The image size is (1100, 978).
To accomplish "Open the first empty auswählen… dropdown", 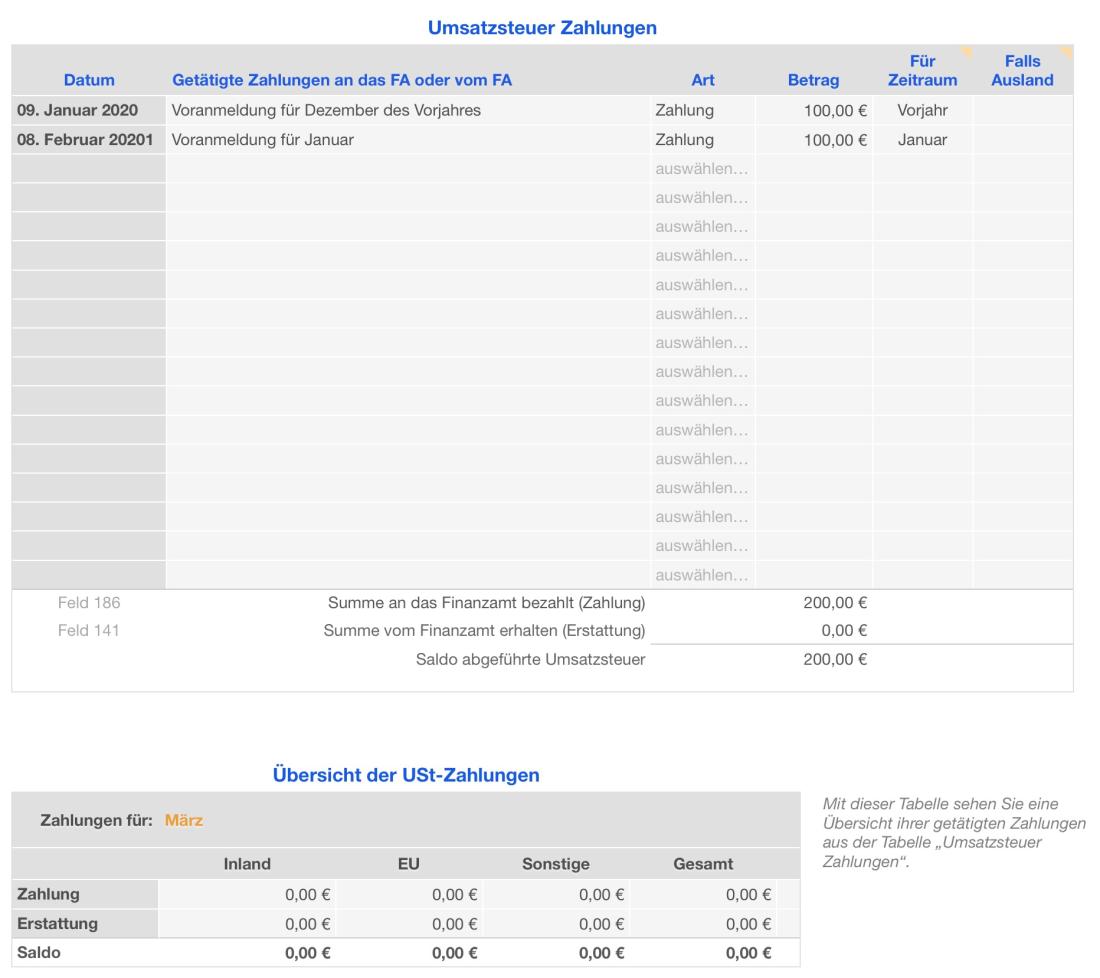I will 702,169.
